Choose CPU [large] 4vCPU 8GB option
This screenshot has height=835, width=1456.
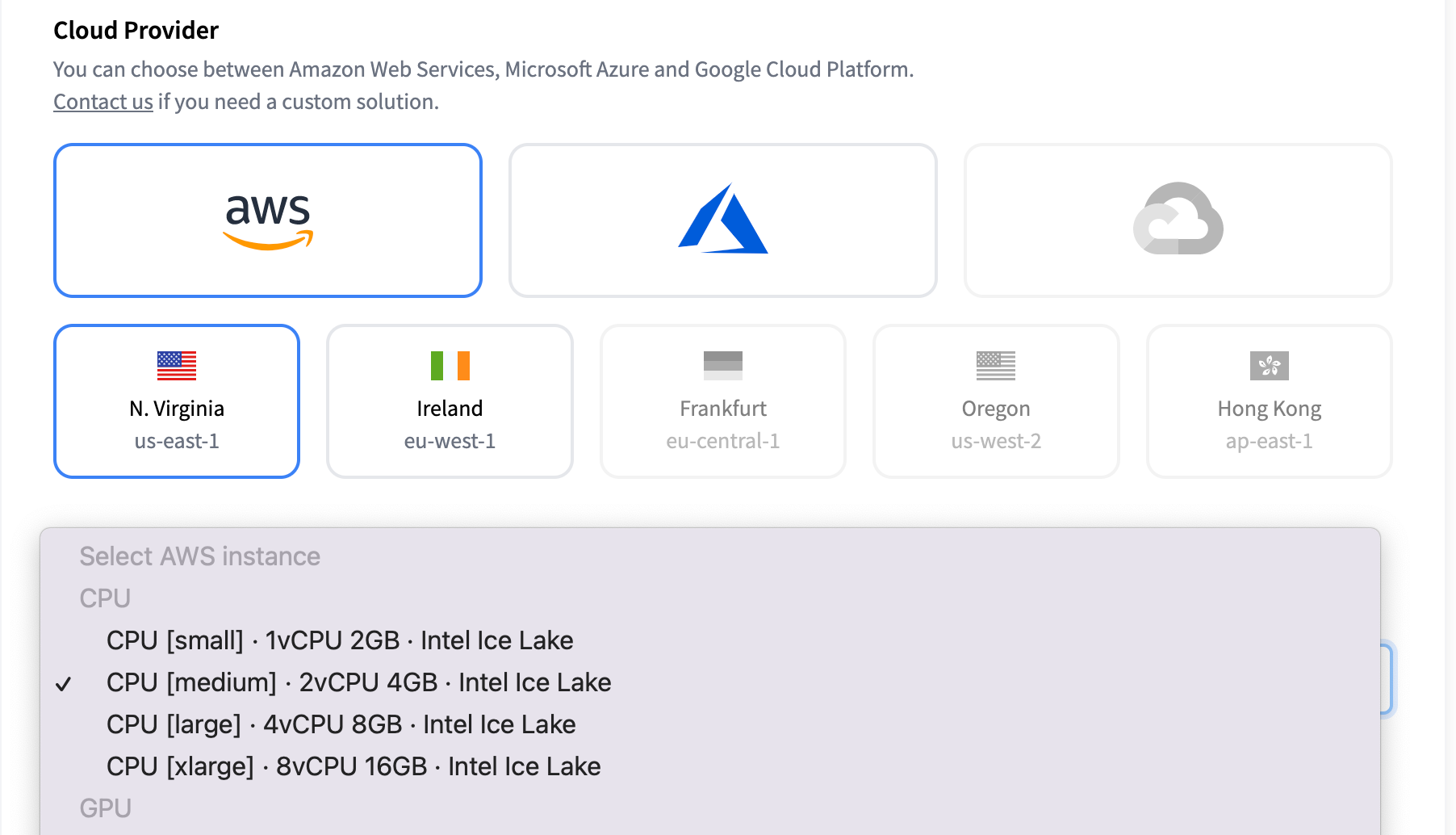pyautogui.click(x=341, y=724)
